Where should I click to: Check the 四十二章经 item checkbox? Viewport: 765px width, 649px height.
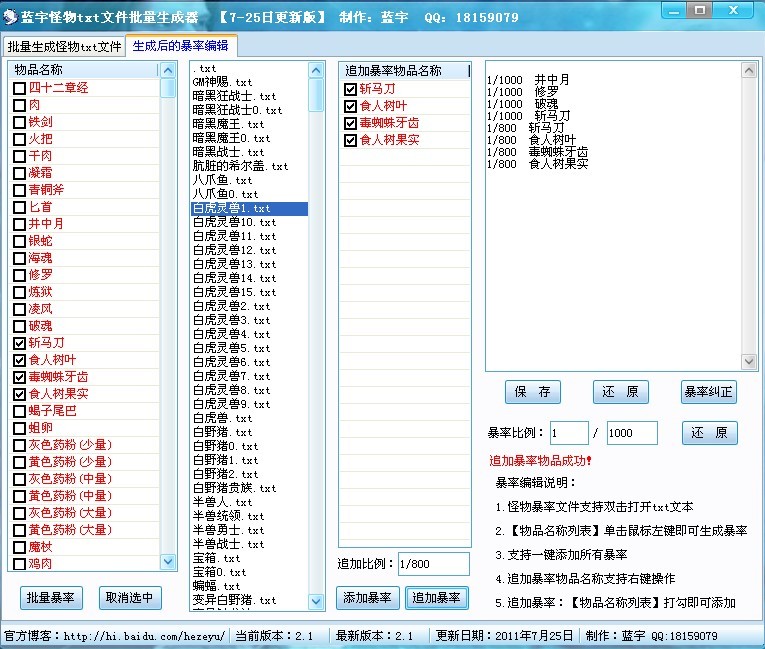click(20, 88)
